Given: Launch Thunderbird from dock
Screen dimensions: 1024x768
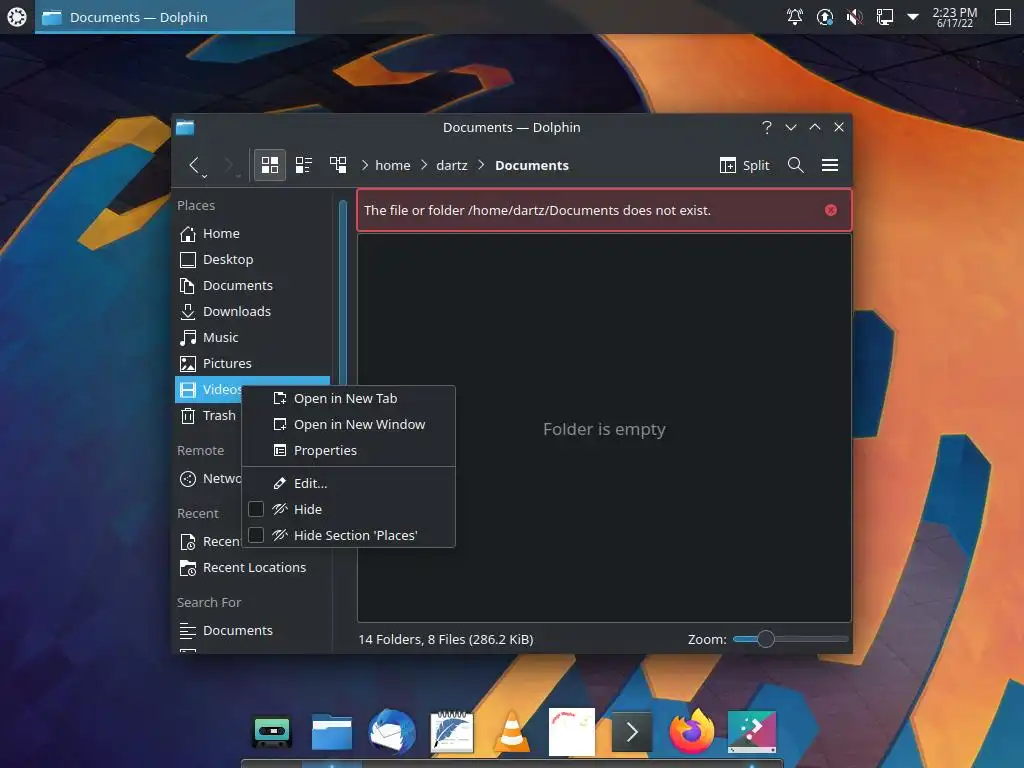Looking at the screenshot, I should (392, 732).
